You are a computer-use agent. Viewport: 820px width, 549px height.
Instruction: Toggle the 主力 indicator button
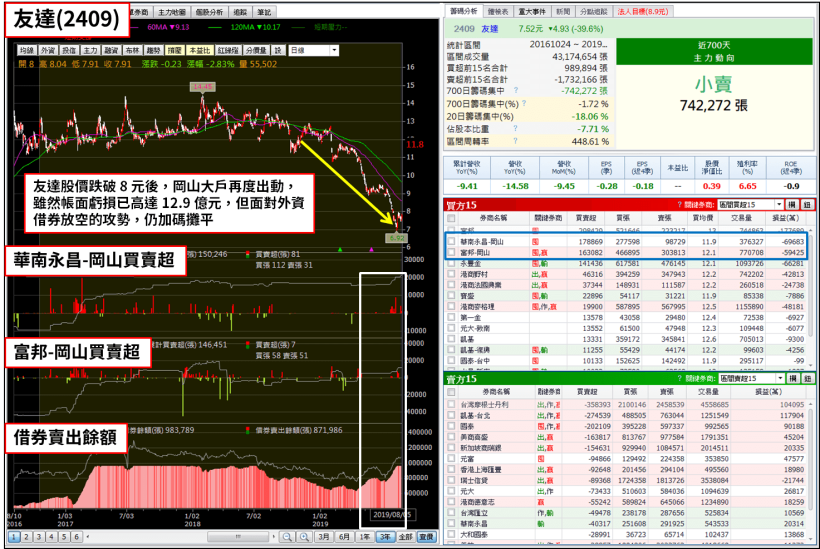point(90,50)
